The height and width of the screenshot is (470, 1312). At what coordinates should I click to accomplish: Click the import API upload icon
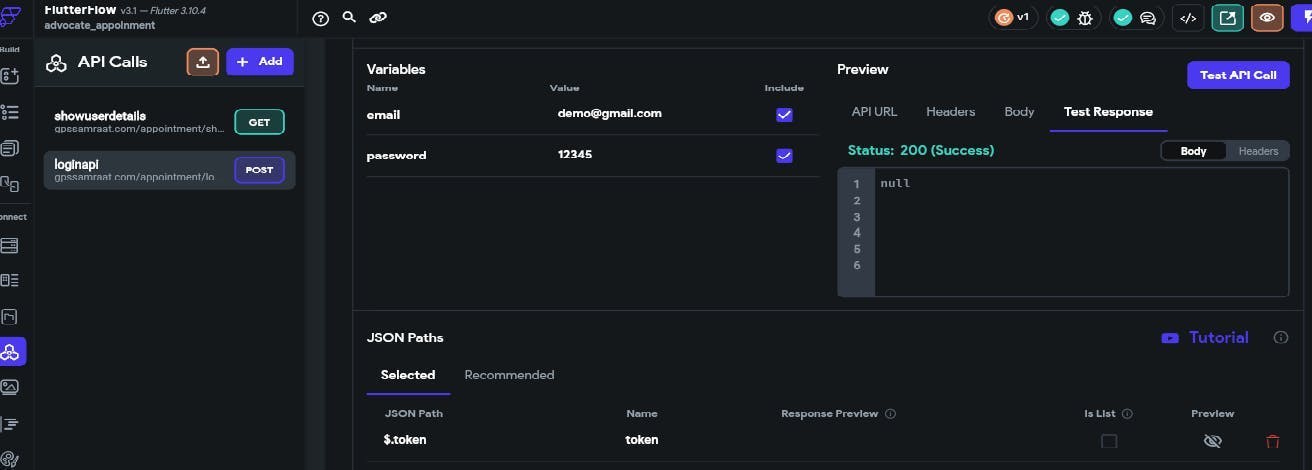202,62
